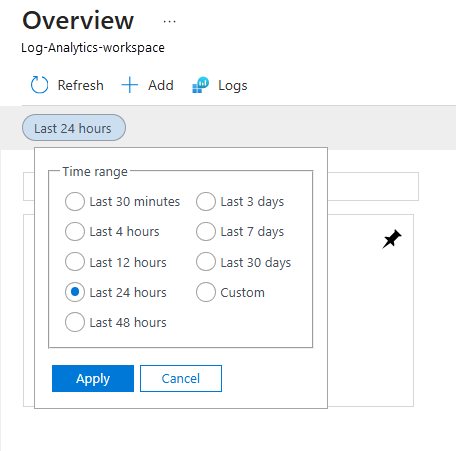Choose the Last 48 hours option

click(x=75, y=322)
